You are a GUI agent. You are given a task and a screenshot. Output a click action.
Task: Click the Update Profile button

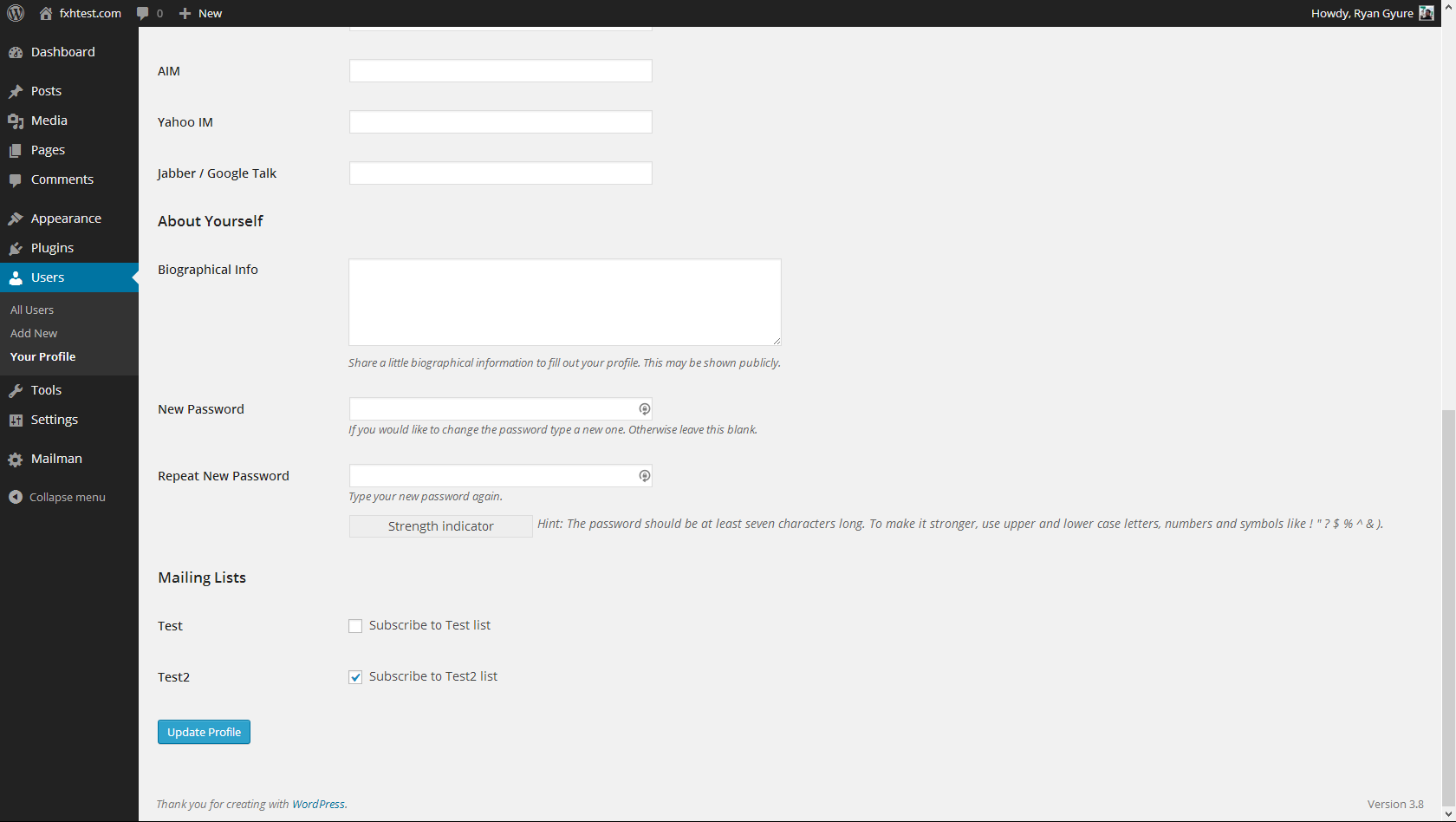pos(204,732)
